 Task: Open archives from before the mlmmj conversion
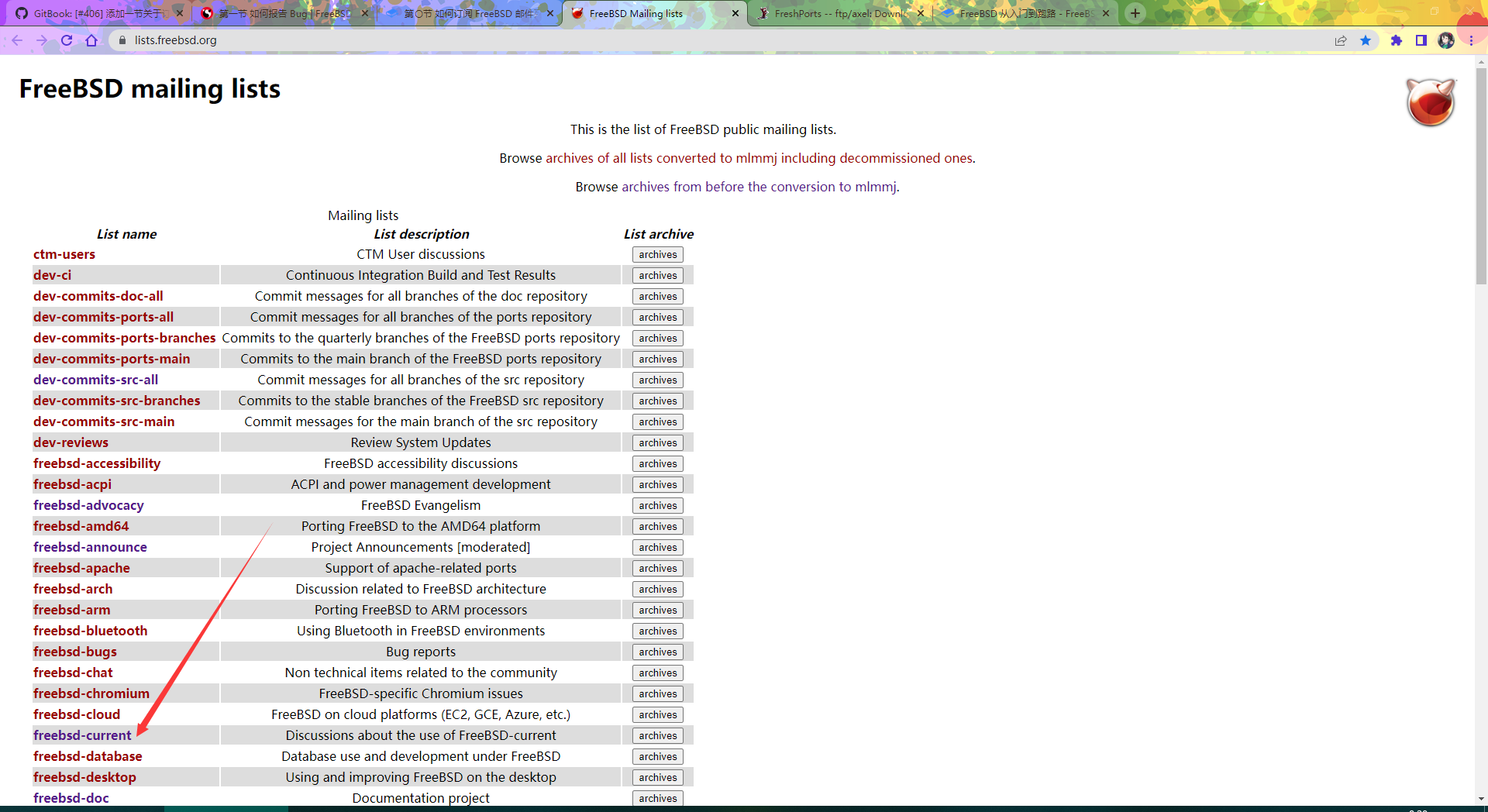[x=759, y=187]
